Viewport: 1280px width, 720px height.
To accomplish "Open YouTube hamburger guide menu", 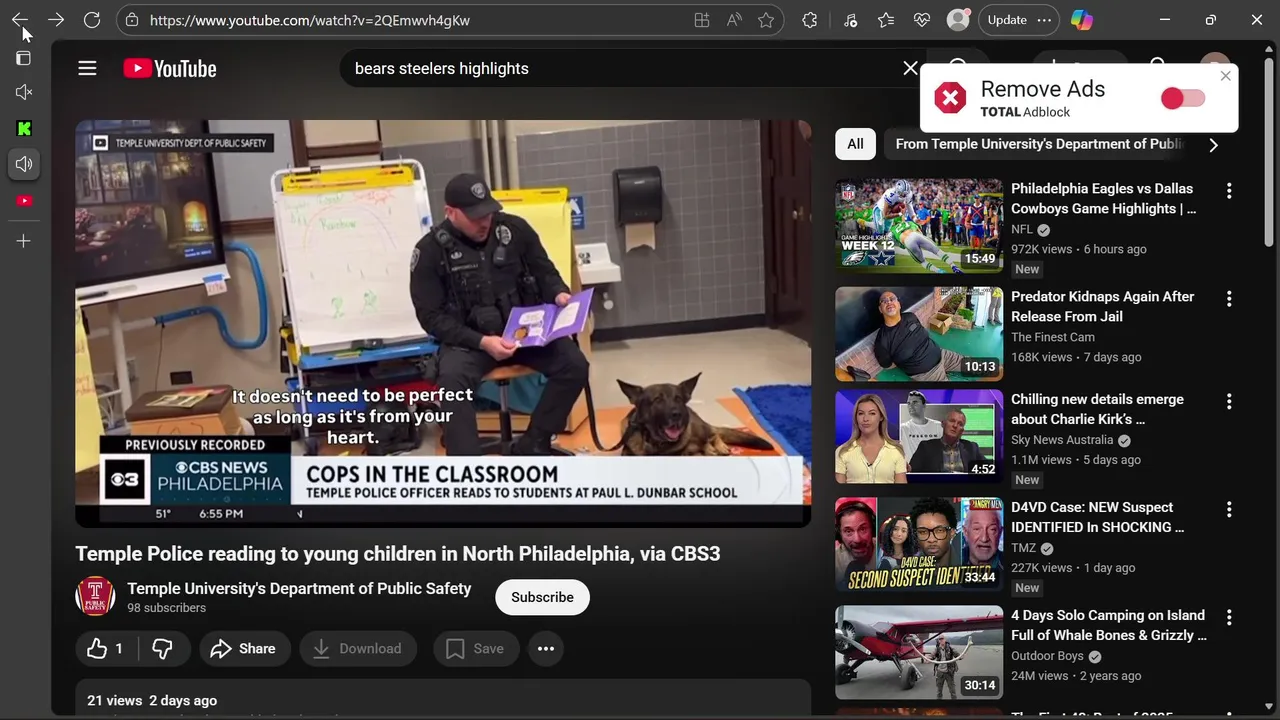I will 87,68.
